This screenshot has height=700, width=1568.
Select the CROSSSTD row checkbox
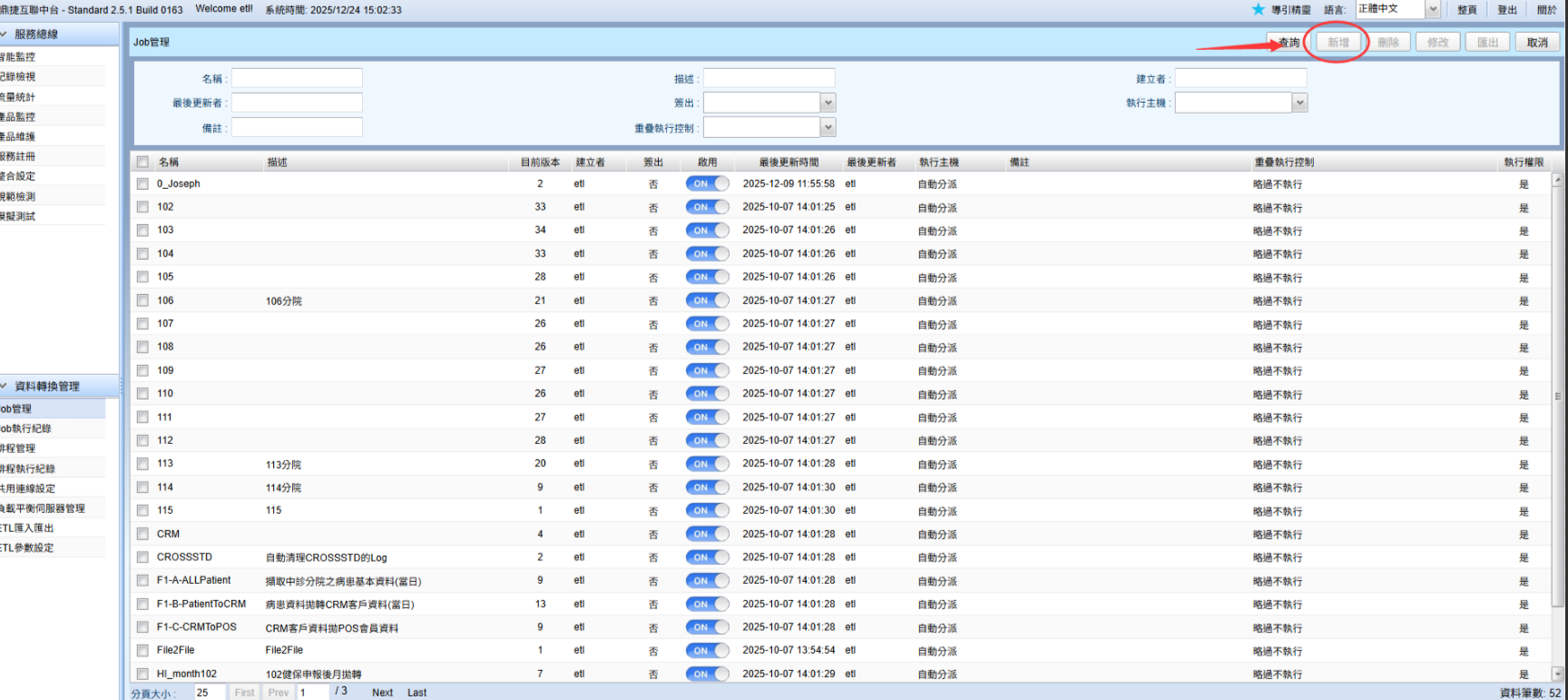coord(142,557)
